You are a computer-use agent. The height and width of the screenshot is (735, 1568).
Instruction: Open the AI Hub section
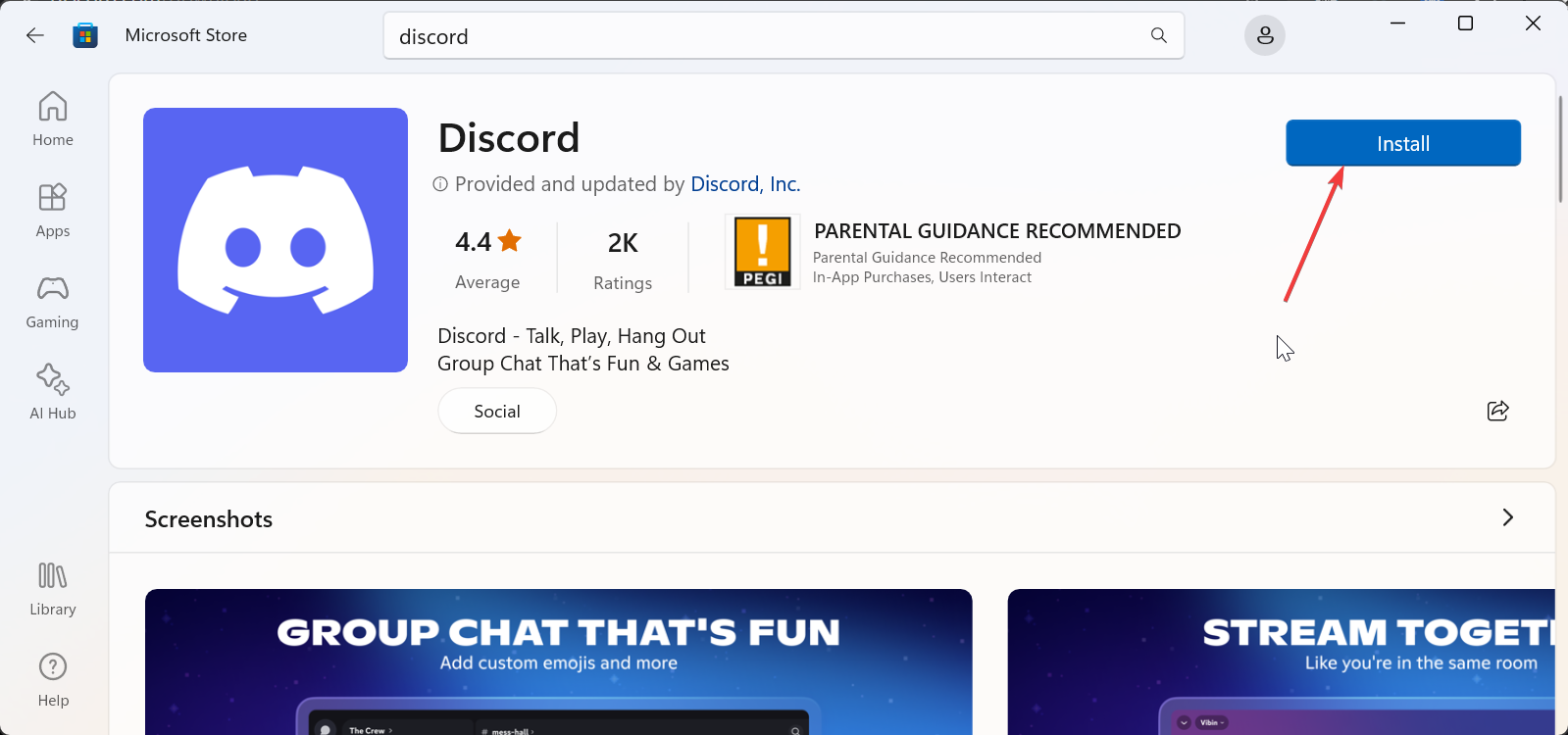tap(53, 392)
